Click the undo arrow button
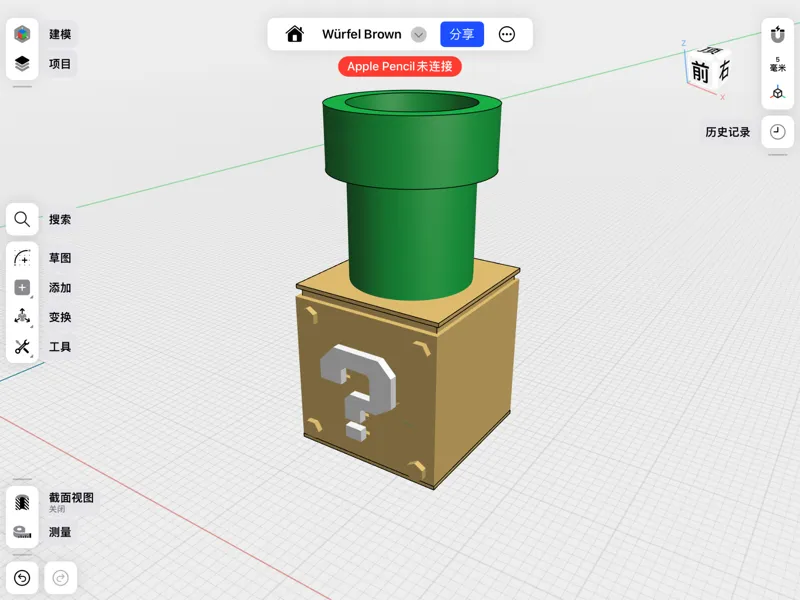This screenshot has height=600, width=800. coord(22,578)
